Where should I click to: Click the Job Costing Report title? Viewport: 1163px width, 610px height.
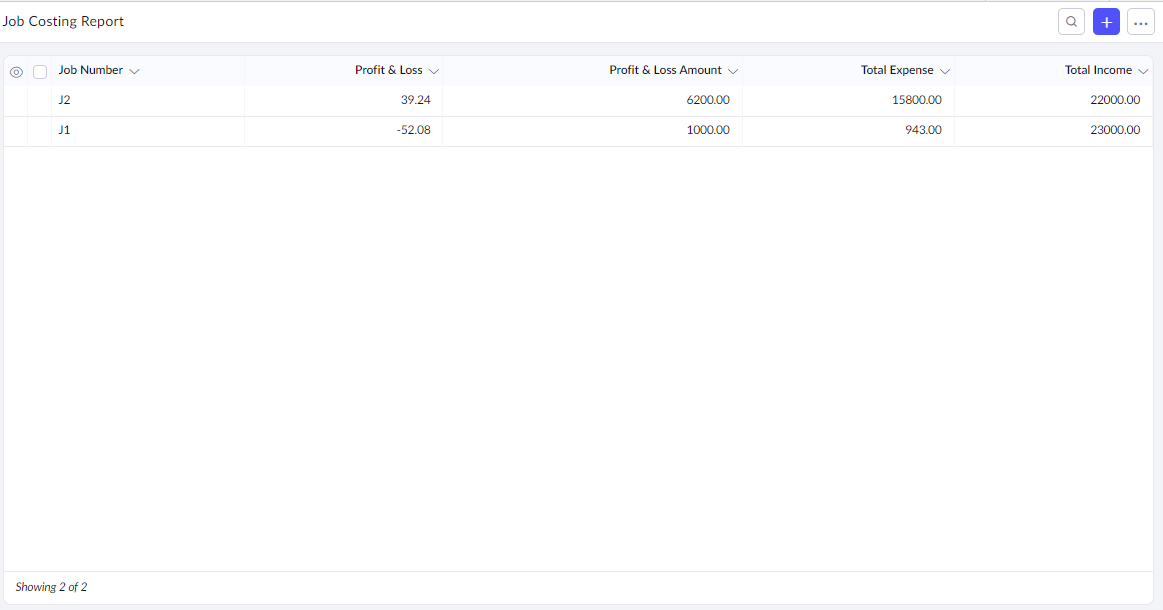63,21
